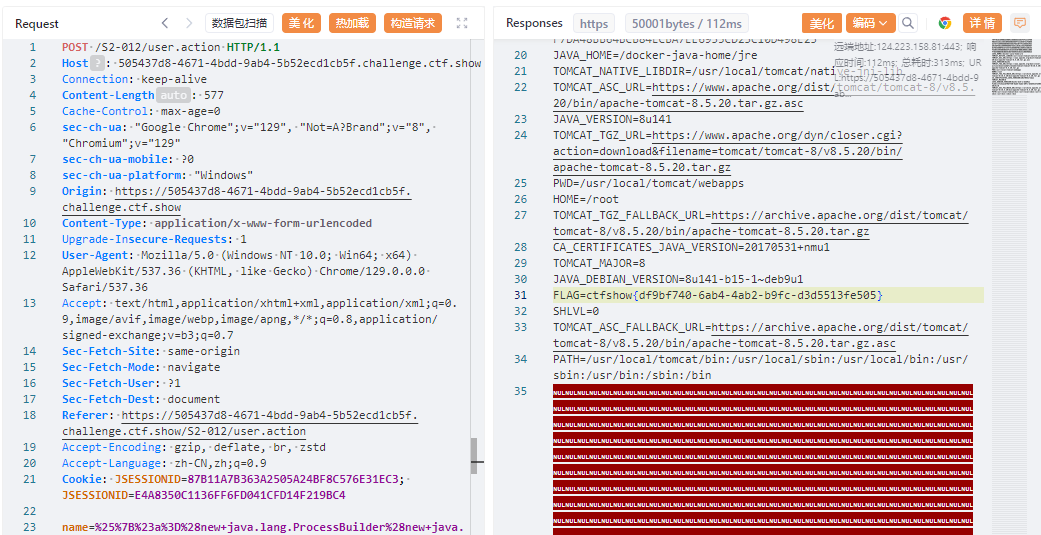Click the Upgrade-Insecure-Requests: 1 line
Screen dimensions: 1041x535
point(155,239)
